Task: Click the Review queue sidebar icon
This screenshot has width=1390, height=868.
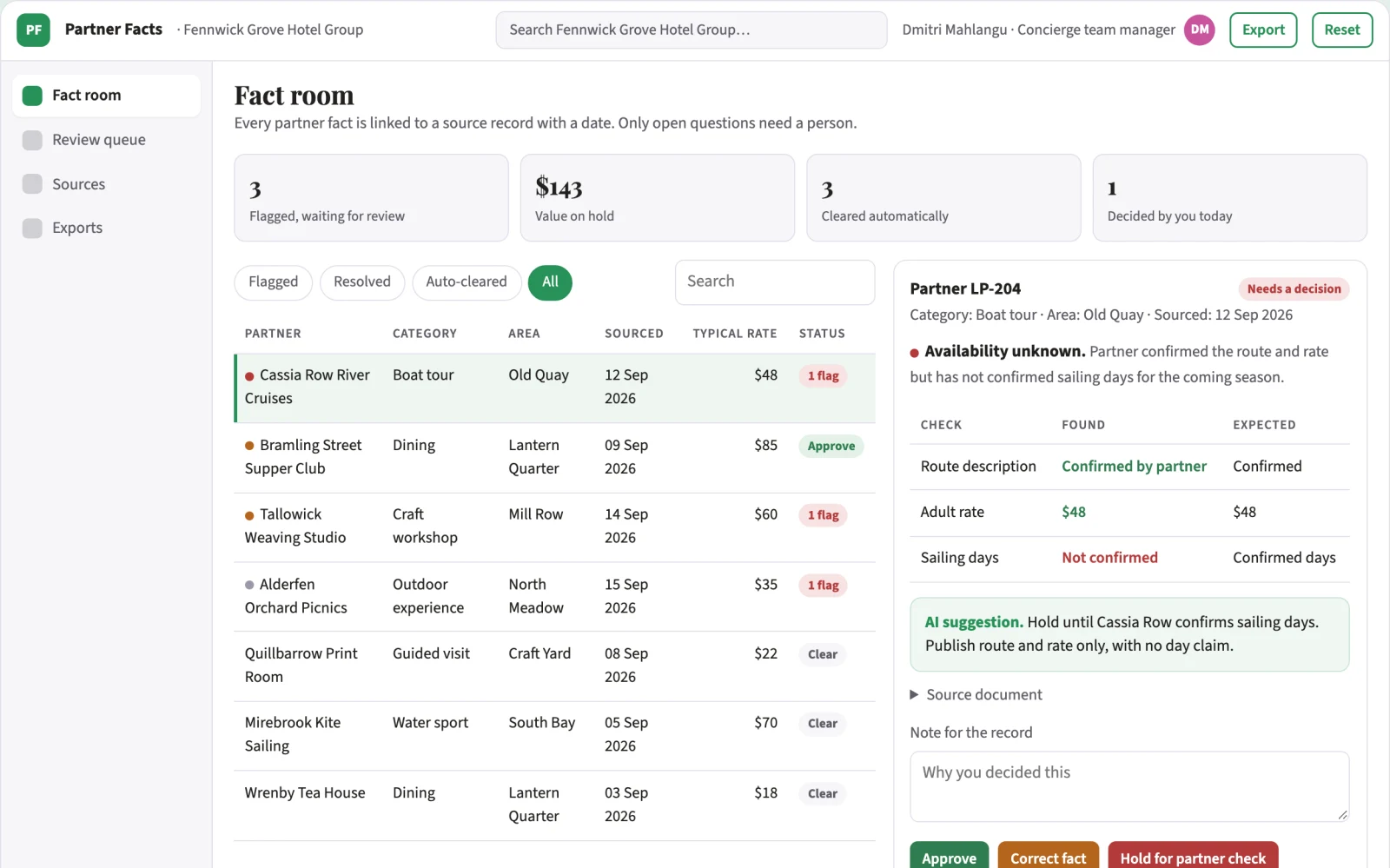Action: [32, 140]
